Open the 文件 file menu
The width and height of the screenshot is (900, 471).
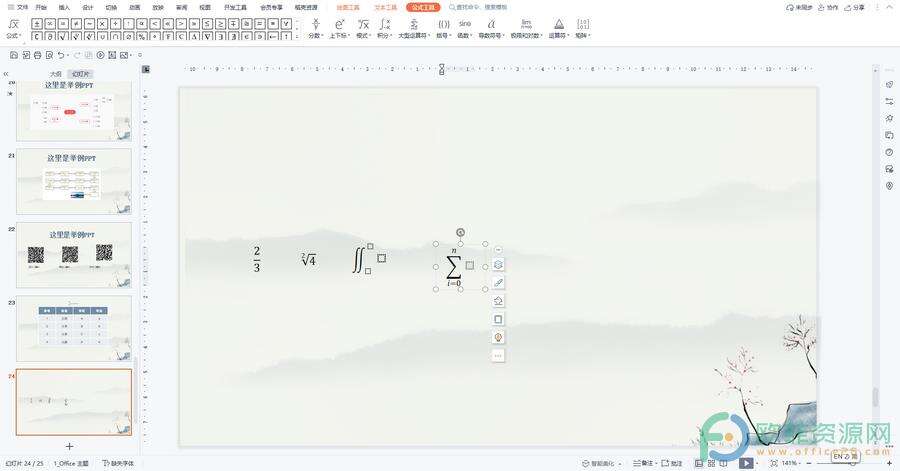18,7
